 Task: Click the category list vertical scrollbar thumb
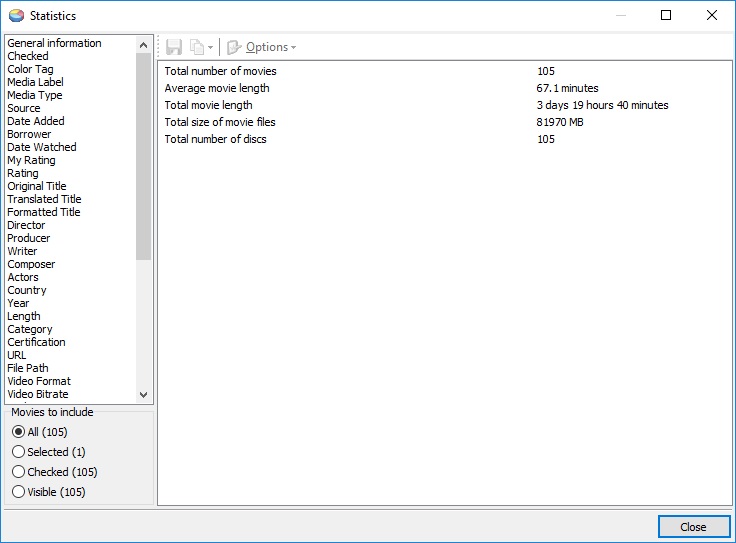coord(143,155)
